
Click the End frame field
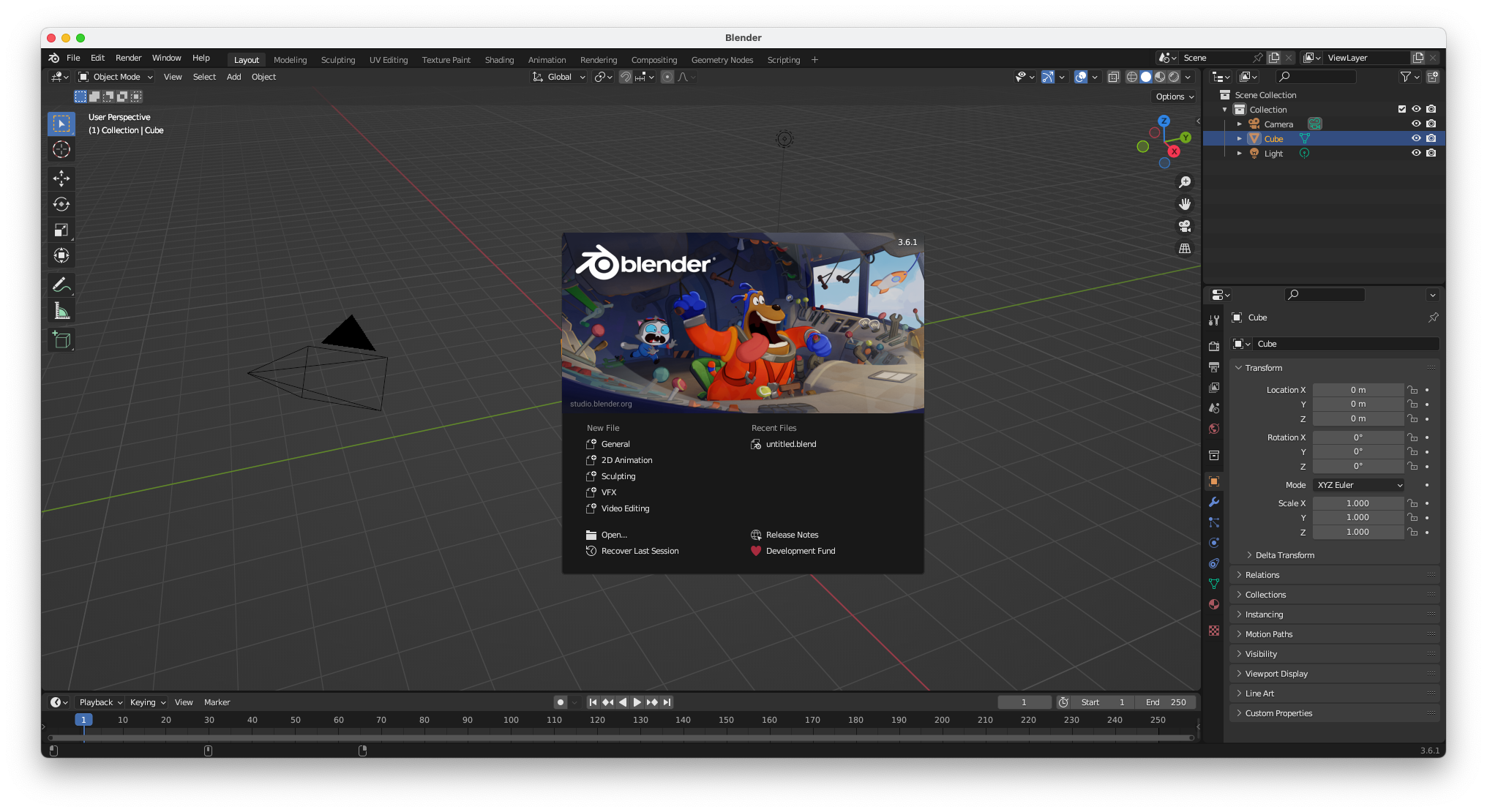1166,702
